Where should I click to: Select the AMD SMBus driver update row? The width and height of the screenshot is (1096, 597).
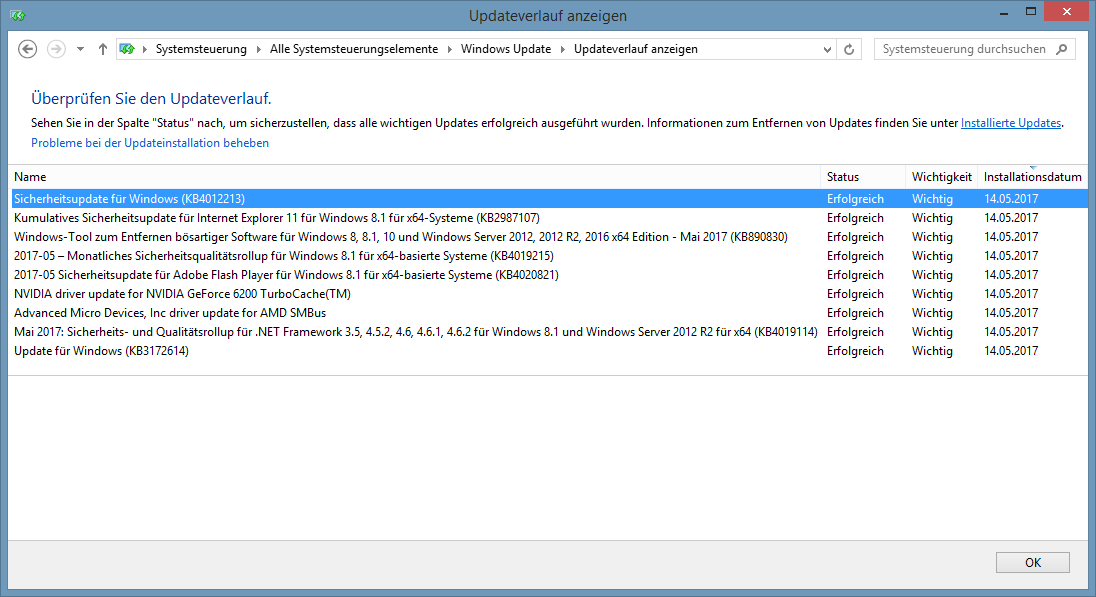(549, 312)
